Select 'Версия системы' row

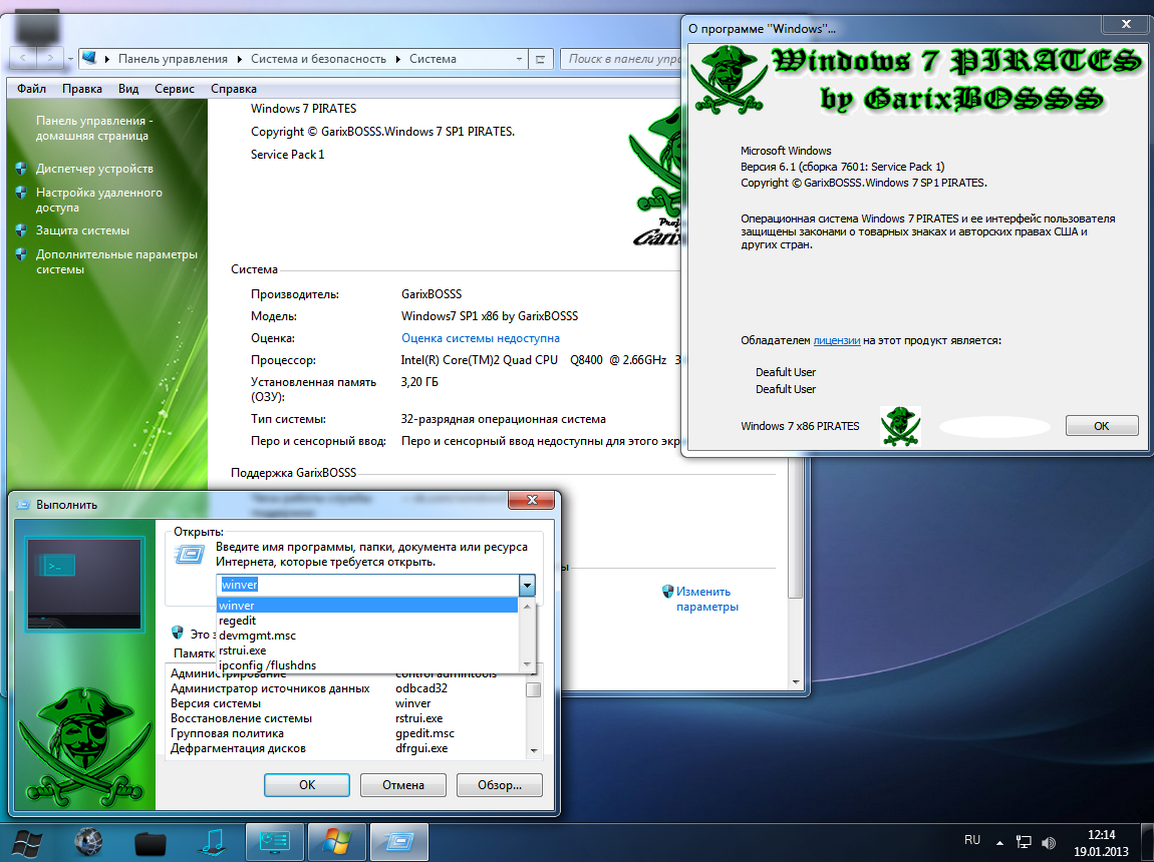pos(346,703)
